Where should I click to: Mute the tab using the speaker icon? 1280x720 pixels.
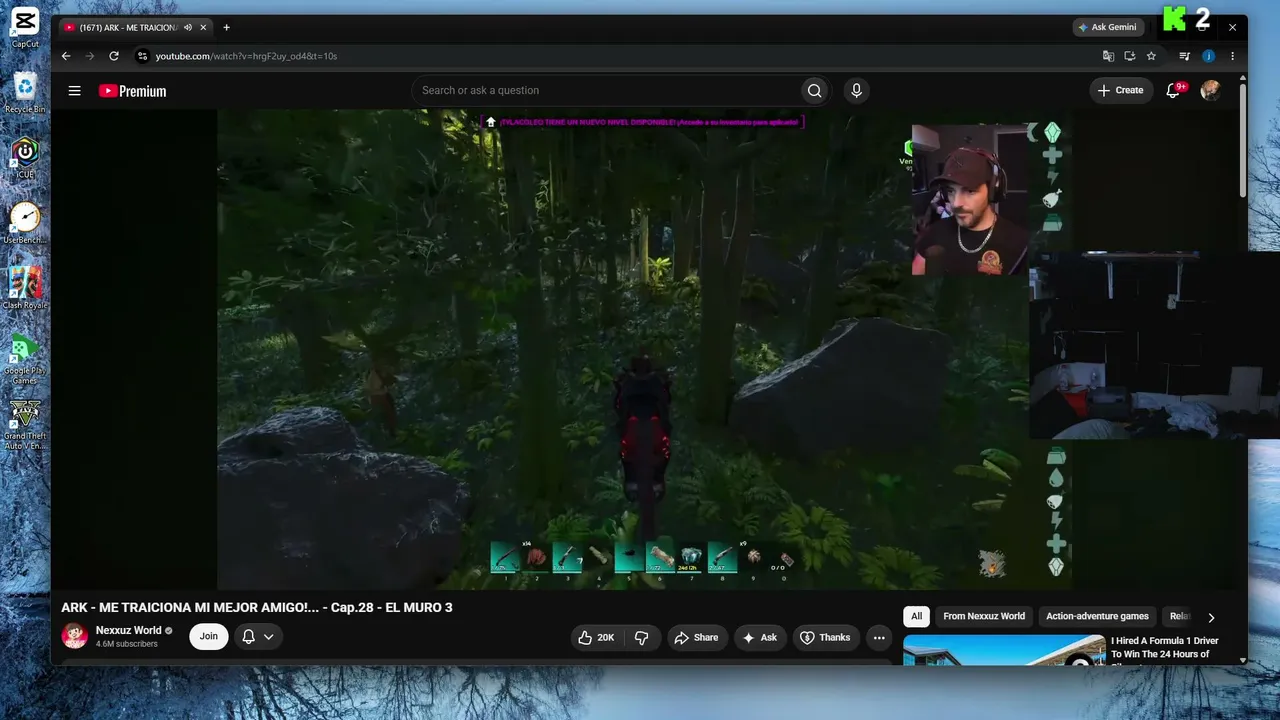188,27
